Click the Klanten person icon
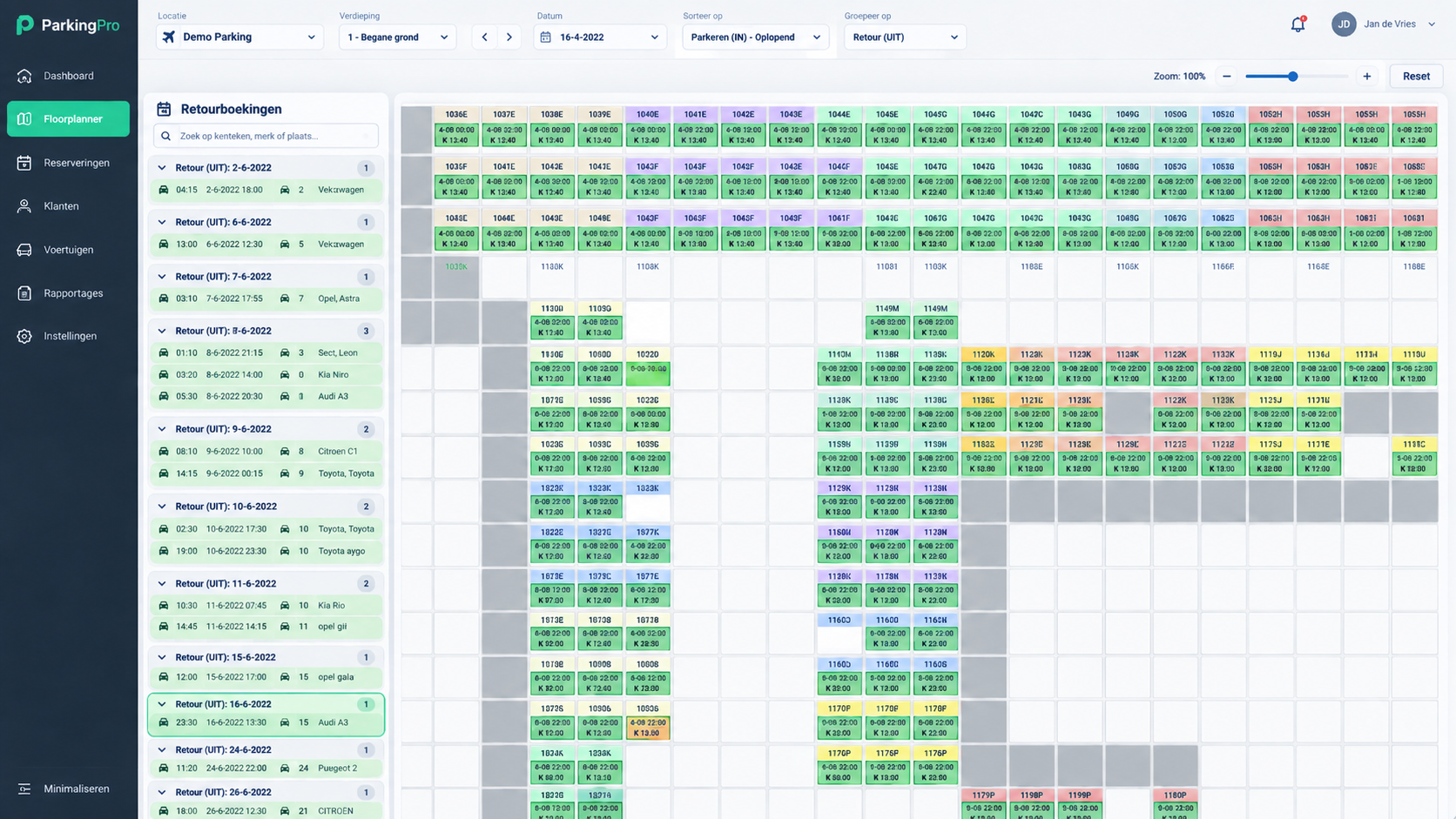 pyautogui.click(x=24, y=206)
